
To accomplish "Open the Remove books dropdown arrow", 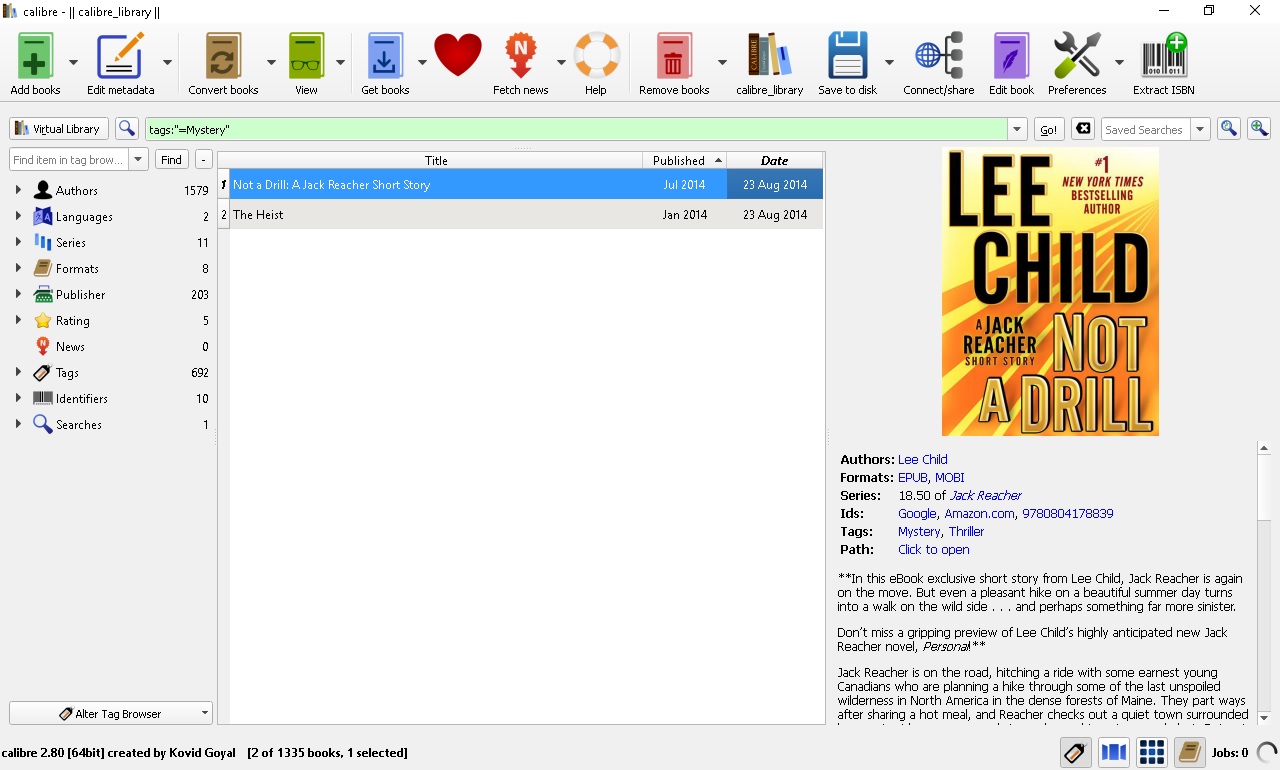I will click(x=722, y=62).
